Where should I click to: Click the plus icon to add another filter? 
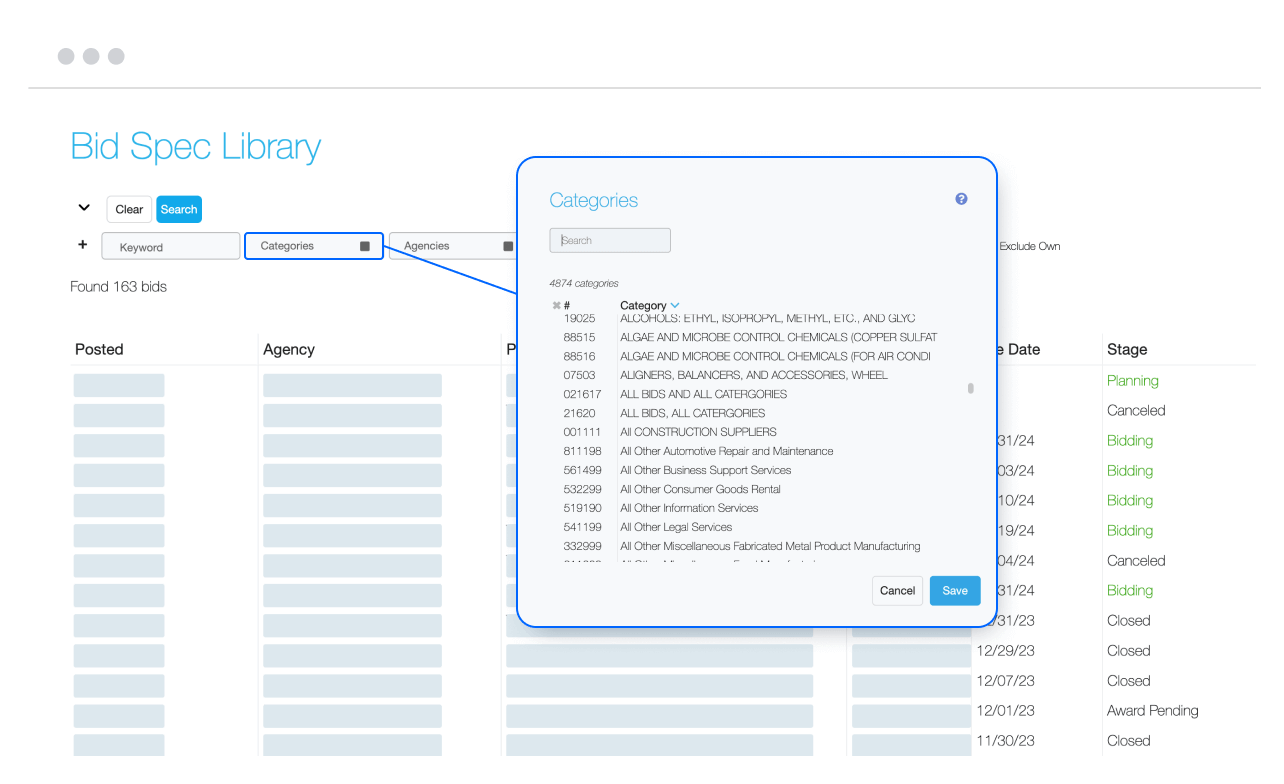pos(82,243)
